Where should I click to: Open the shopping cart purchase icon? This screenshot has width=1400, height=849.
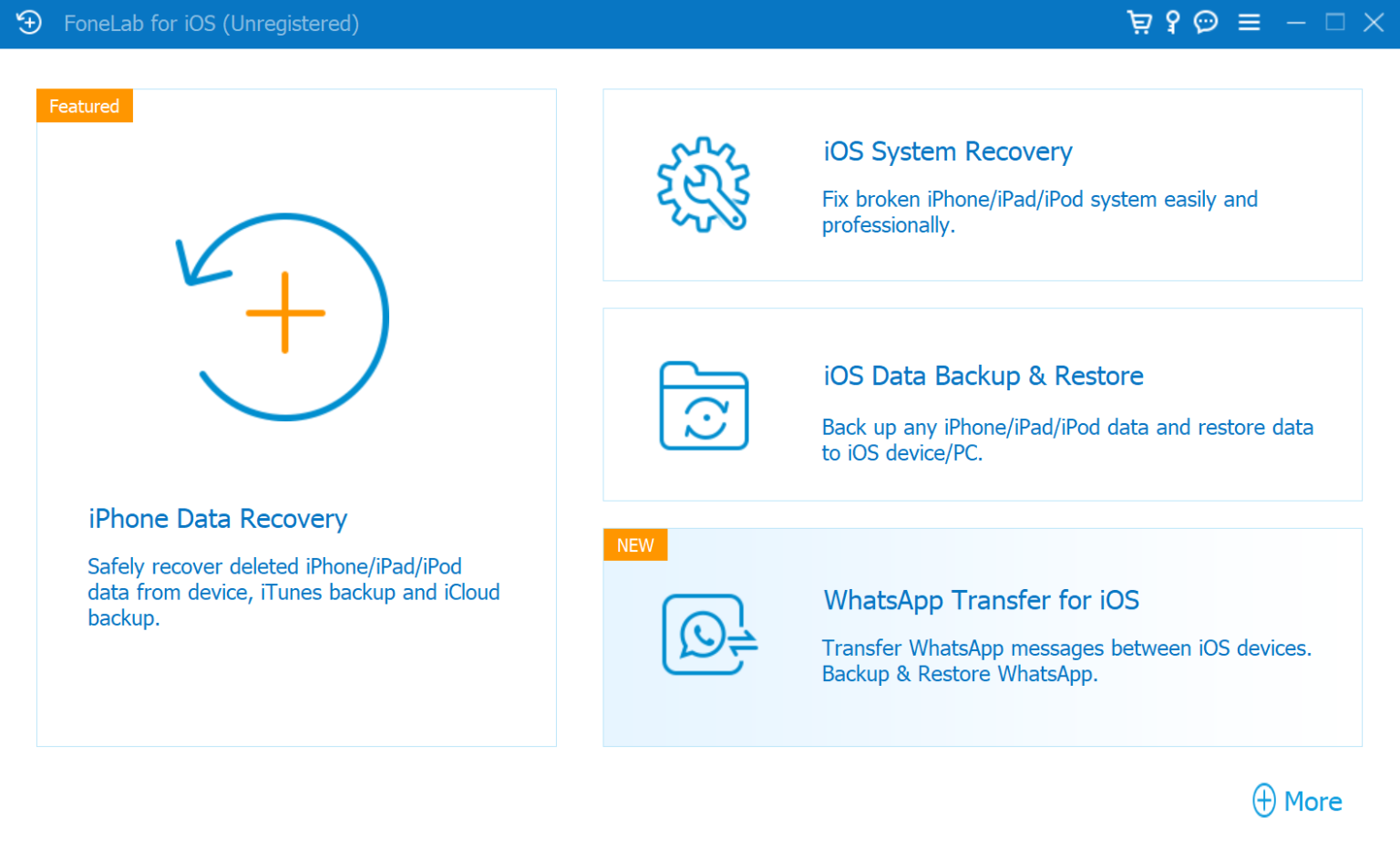pos(1138,23)
